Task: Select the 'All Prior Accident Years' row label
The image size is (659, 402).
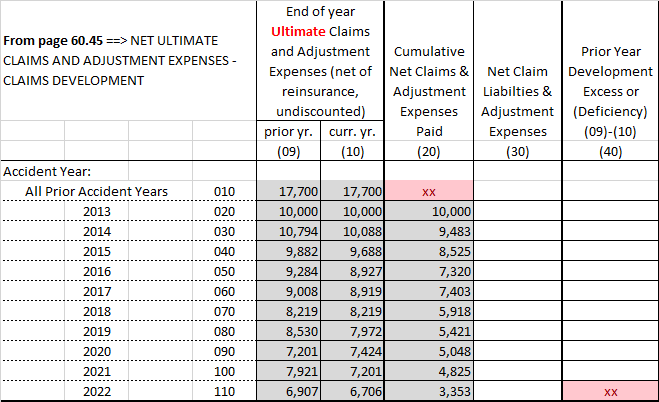Action: [97, 191]
